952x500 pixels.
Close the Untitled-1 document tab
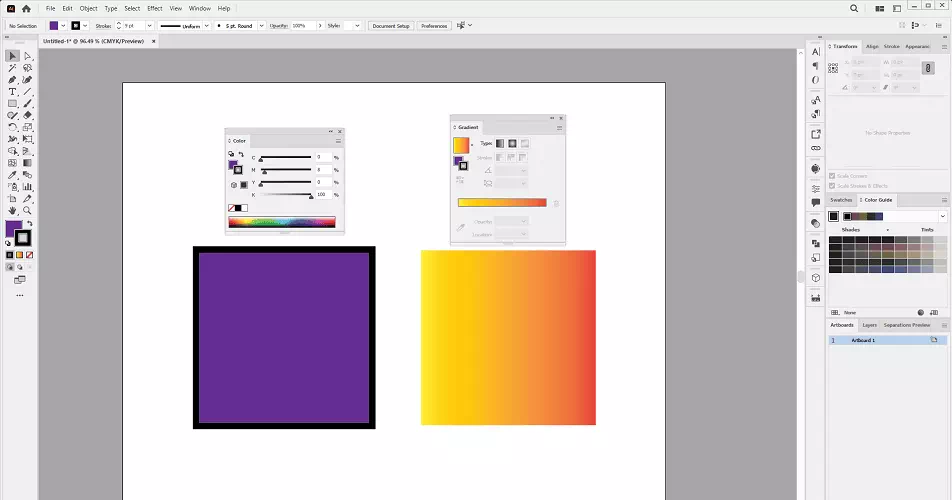coord(154,41)
